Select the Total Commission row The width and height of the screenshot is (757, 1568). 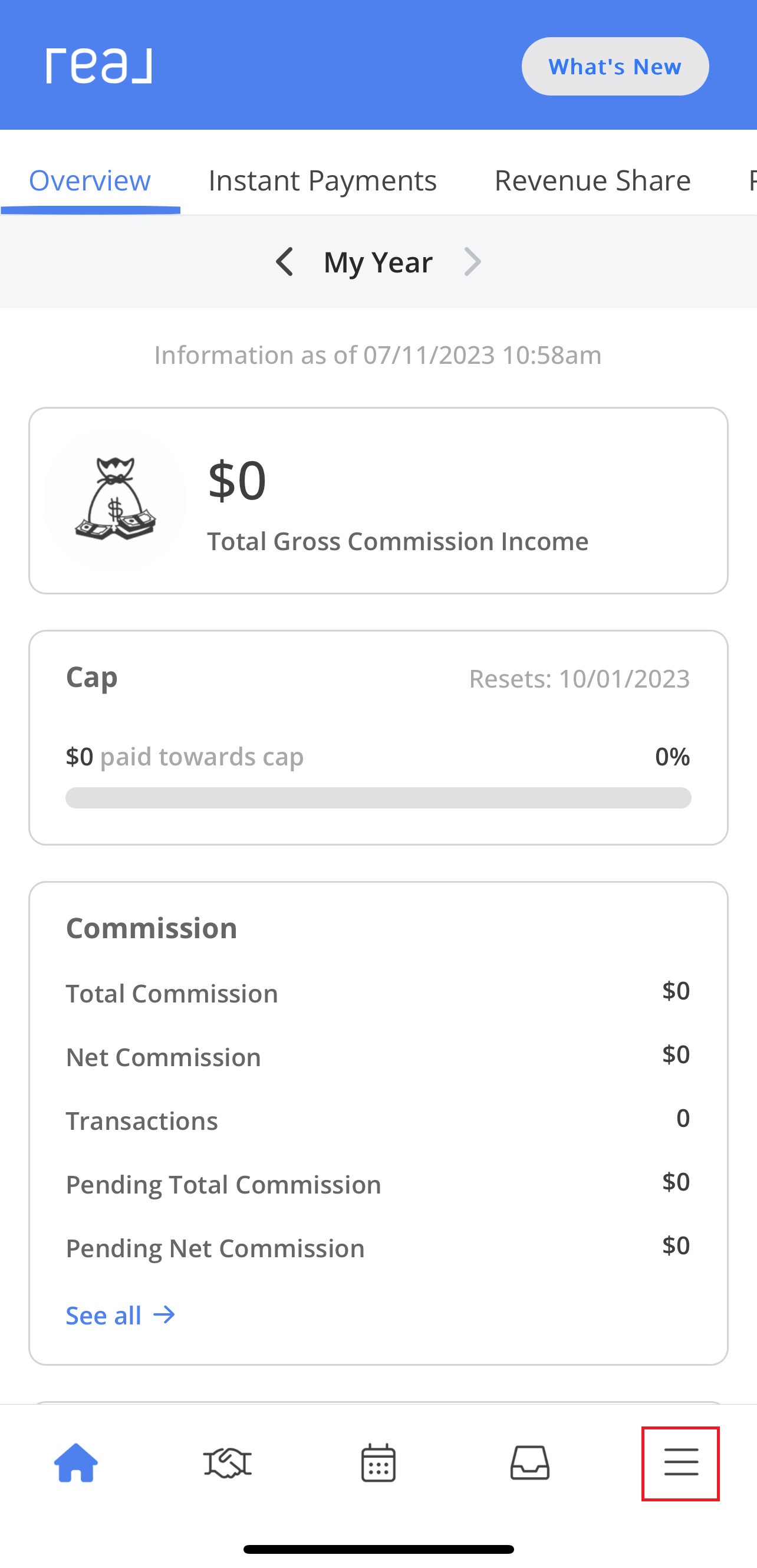click(x=378, y=993)
